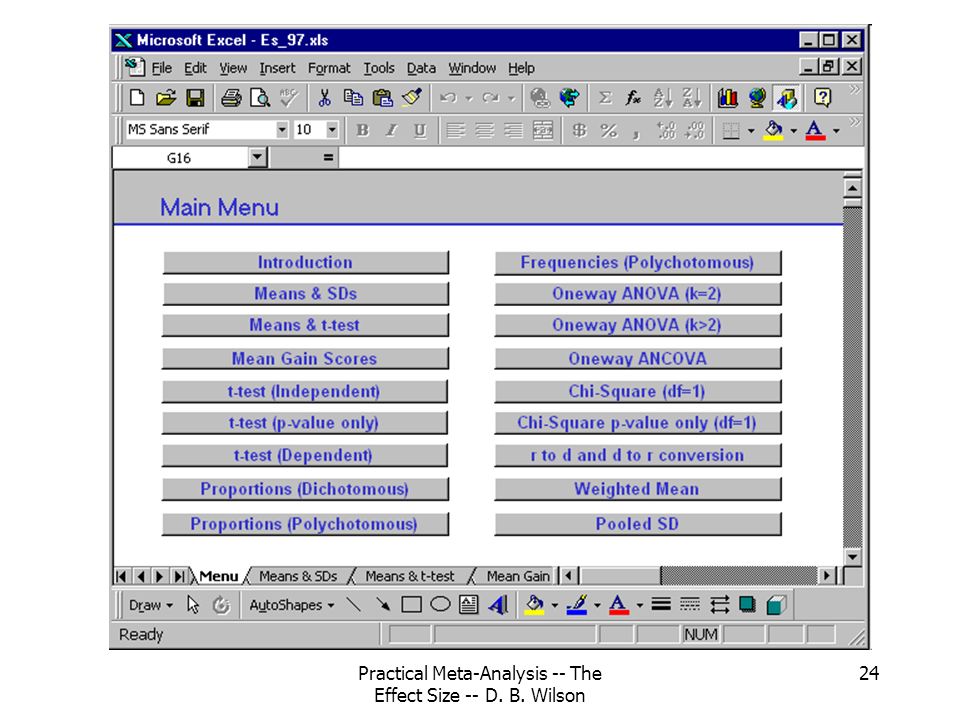Click the Pooled SD button

coord(637,524)
